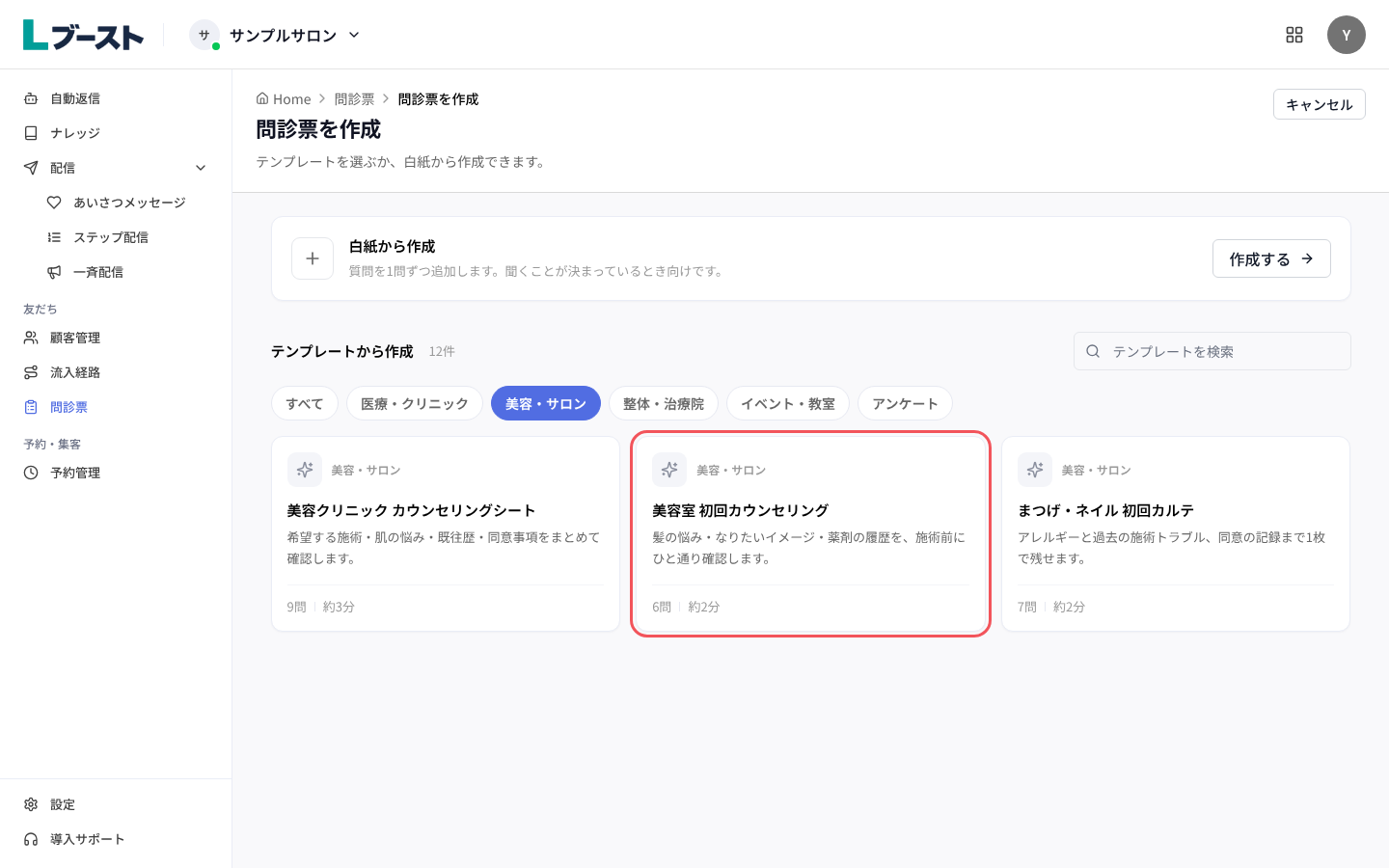This screenshot has width=1389, height=868.
Task: Click the 顧客管理 people icon
Action: 31,338
